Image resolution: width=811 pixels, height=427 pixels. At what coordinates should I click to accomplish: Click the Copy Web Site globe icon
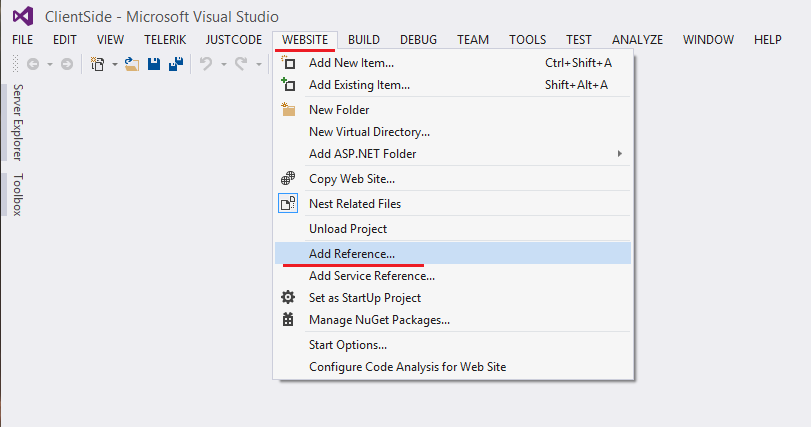(x=288, y=178)
